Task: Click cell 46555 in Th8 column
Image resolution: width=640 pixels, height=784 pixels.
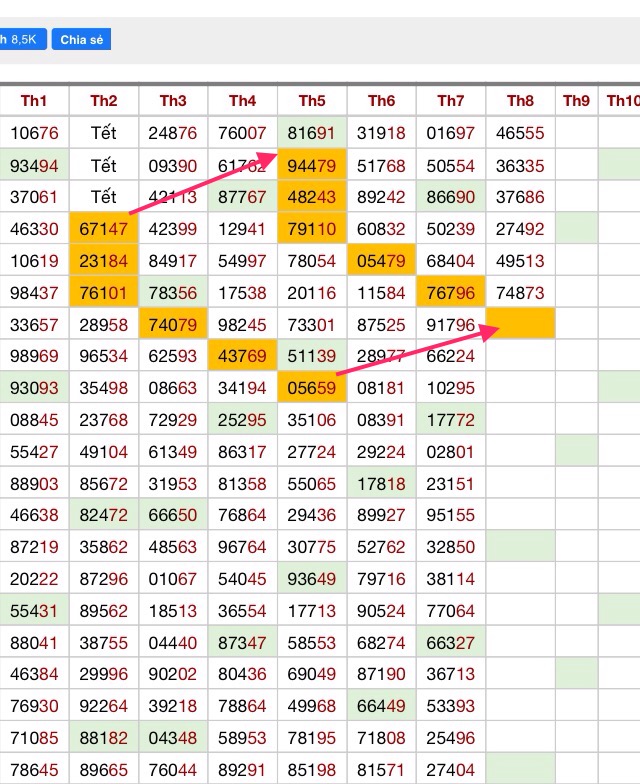Action: tap(520, 133)
